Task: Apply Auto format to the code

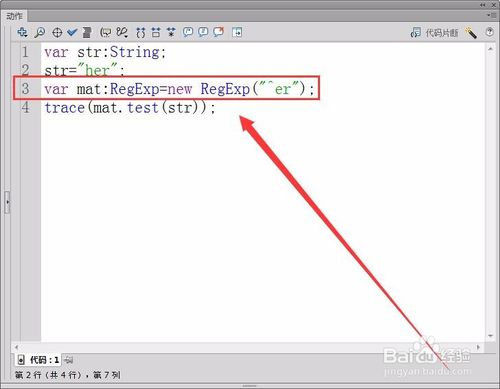Action: tap(87, 32)
